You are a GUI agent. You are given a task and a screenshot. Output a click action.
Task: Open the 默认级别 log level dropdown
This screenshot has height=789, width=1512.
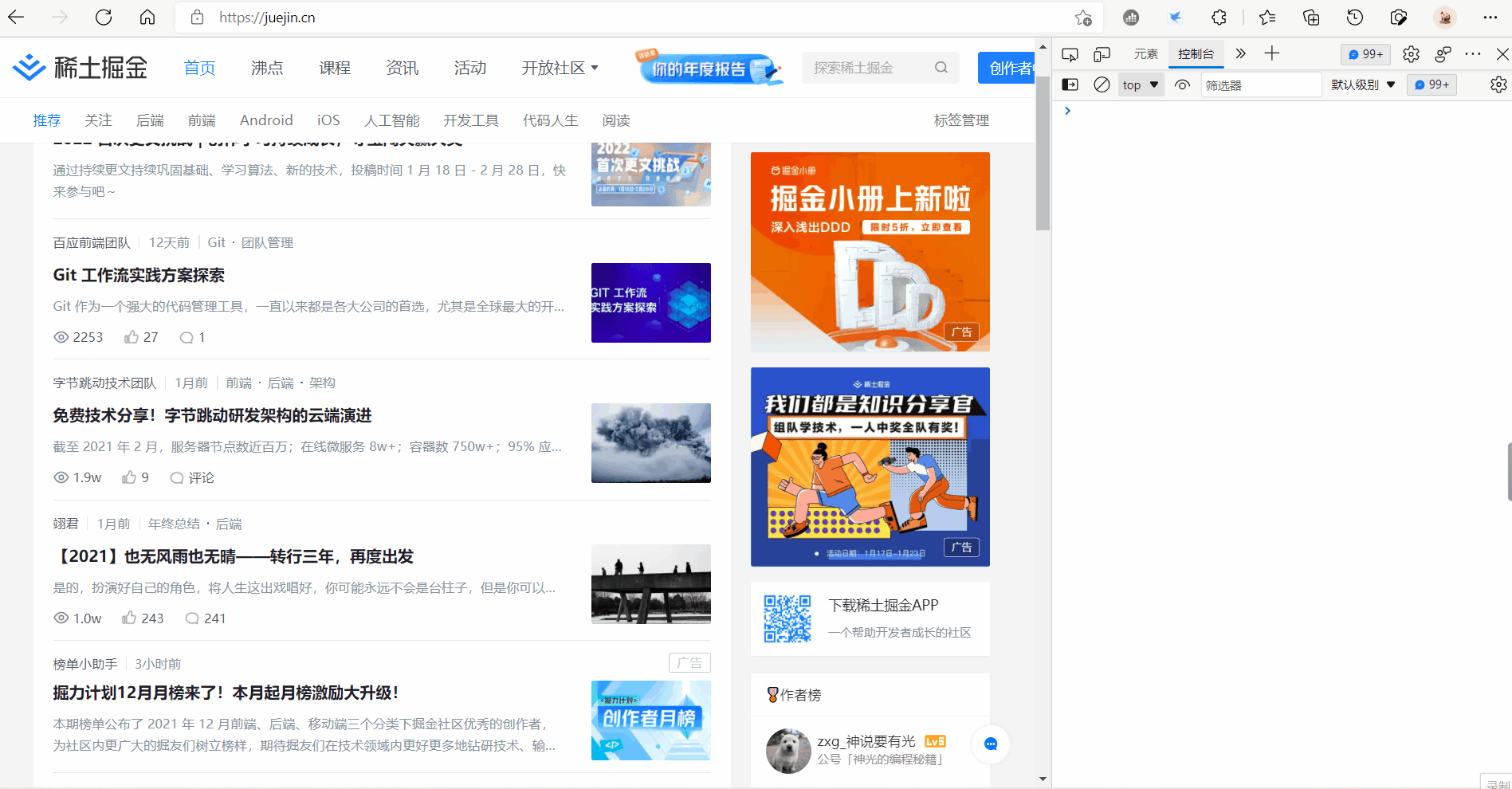point(1363,84)
